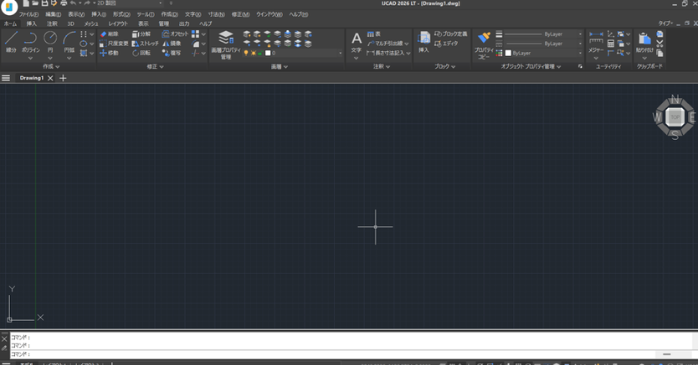Expand the Polyline (ポリライン) dropdown arrow
The width and height of the screenshot is (698, 365).
point(30,58)
